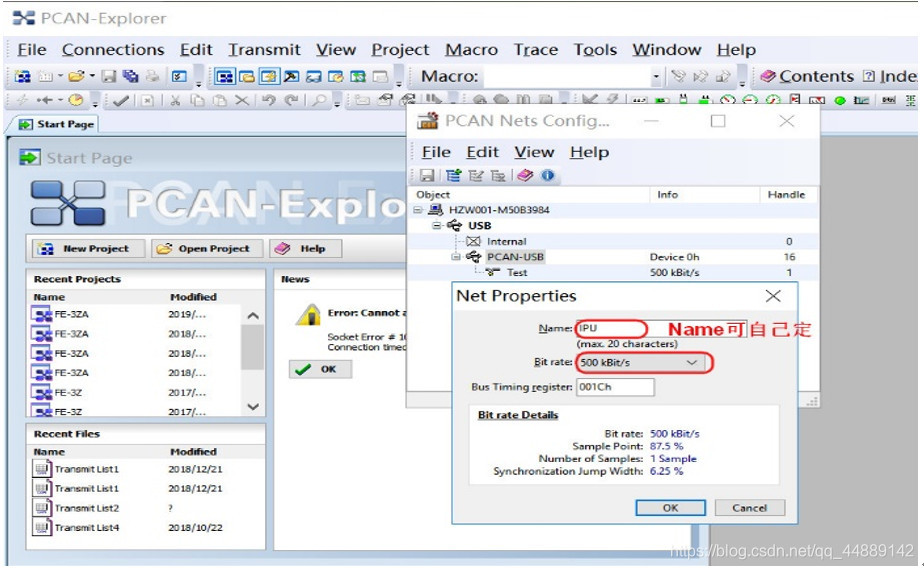Collapse the USB tree node

click(x=437, y=225)
